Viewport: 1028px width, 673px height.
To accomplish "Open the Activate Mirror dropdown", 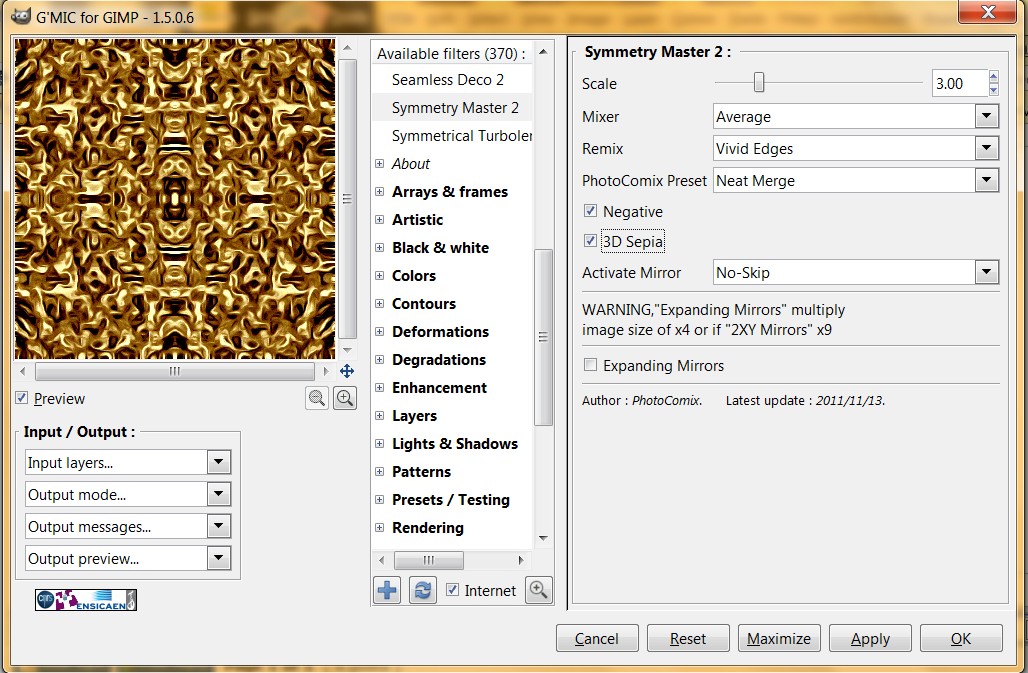I will (x=856, y=272).
